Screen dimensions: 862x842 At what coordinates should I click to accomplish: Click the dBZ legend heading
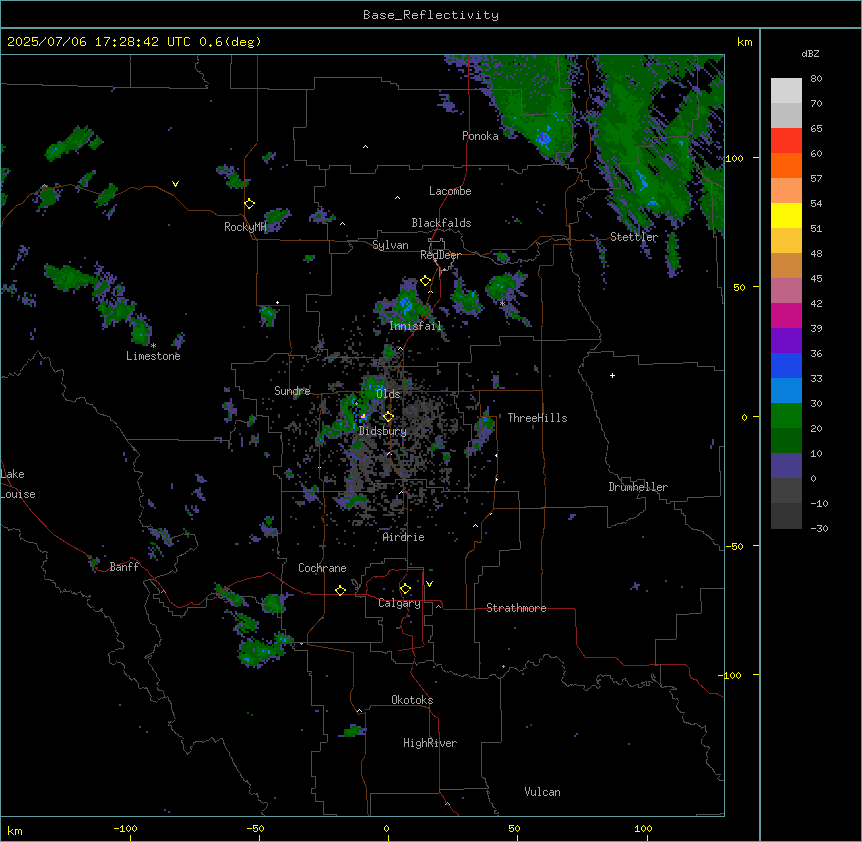810,54
